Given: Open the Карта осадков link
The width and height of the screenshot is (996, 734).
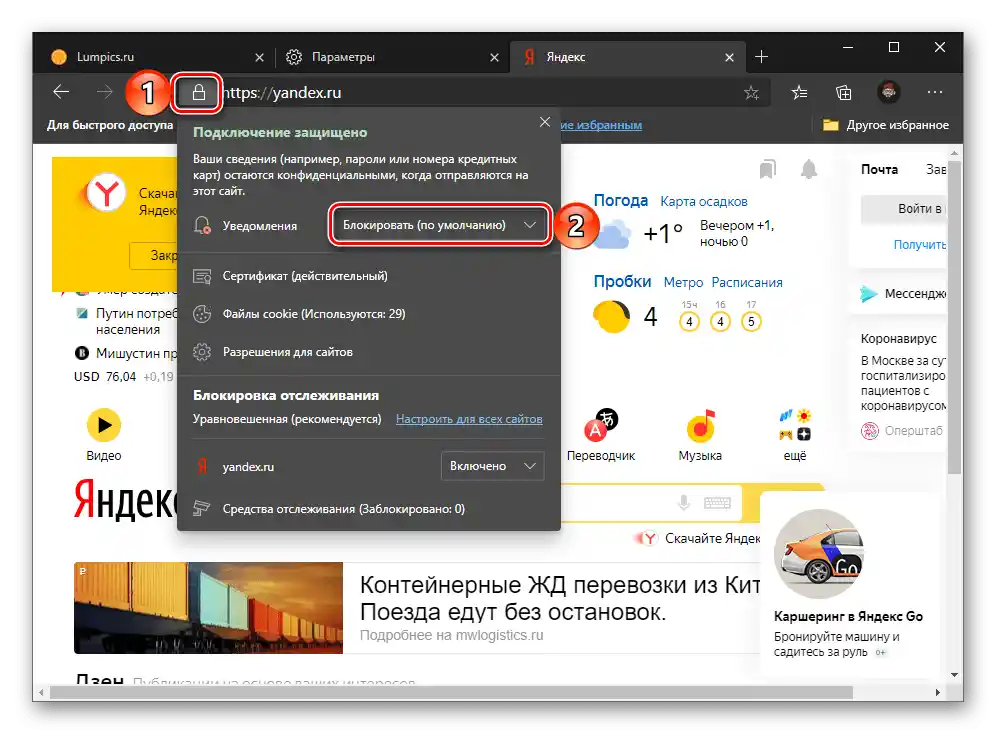Looking at the screenshot, I should click(703, 200).
